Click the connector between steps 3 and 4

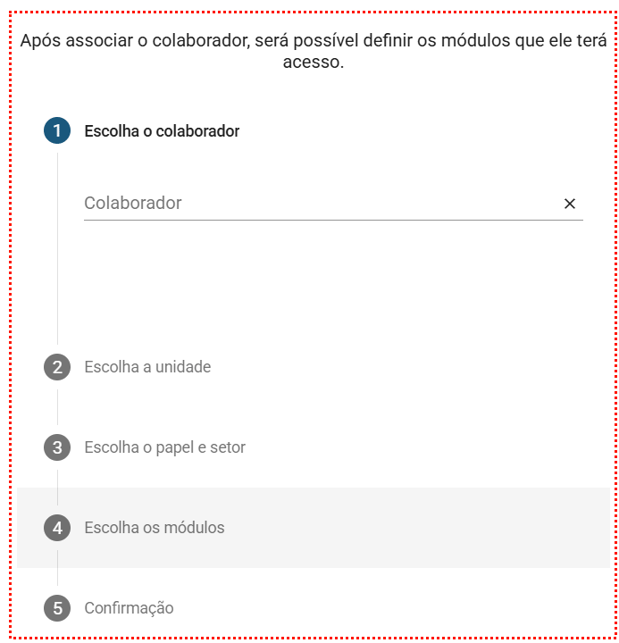(x=57, y=487)
